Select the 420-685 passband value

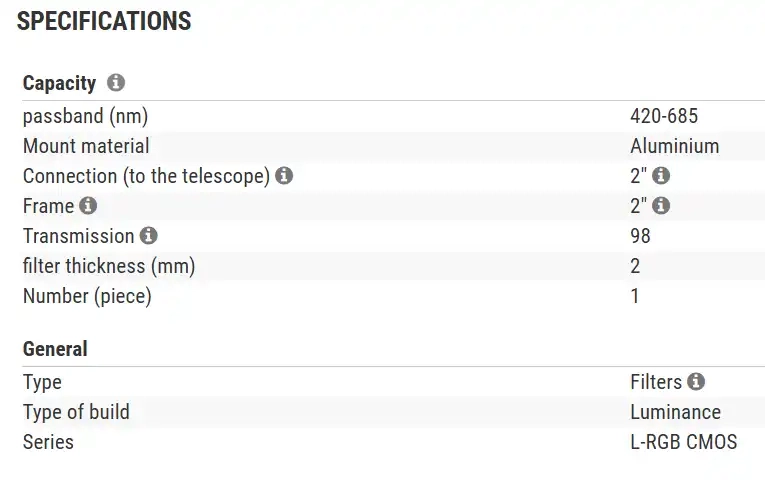(664, 116)
